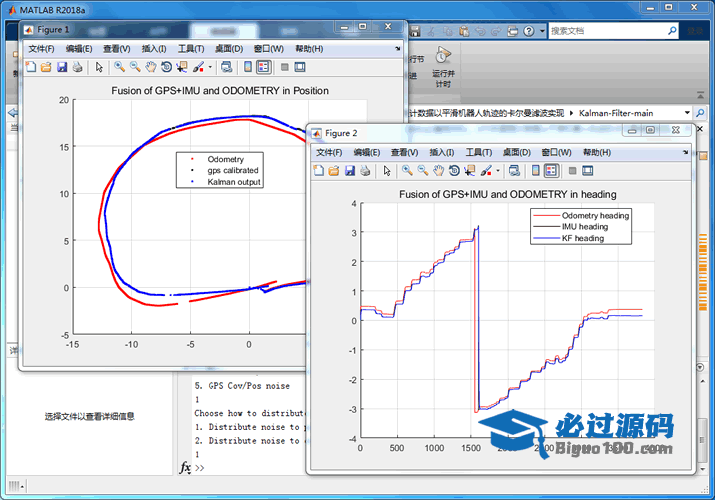
Task: Toggle Edit Plot arrow in Figure 1
Action: [x=99, y=67]
